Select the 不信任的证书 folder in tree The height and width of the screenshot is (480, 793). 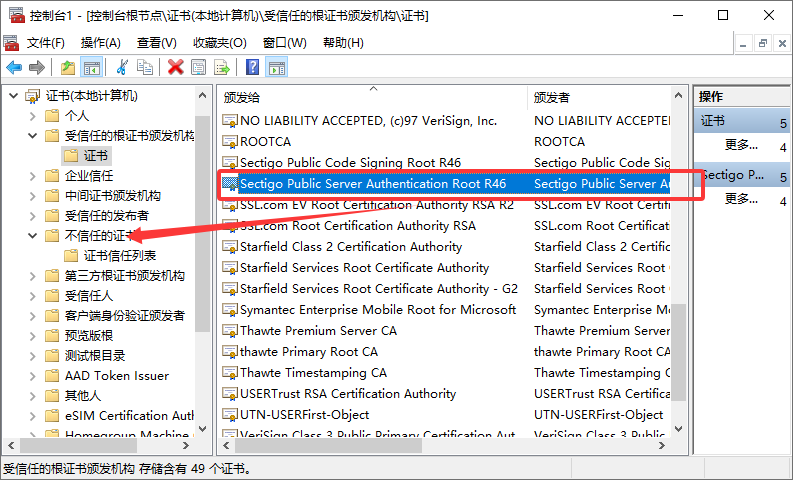(98, 236)
